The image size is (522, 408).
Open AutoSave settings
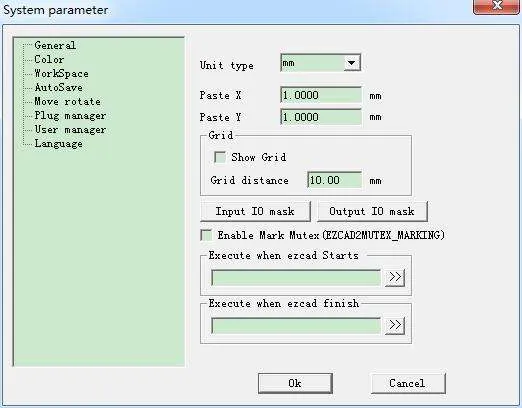click(x=58, y=87)
